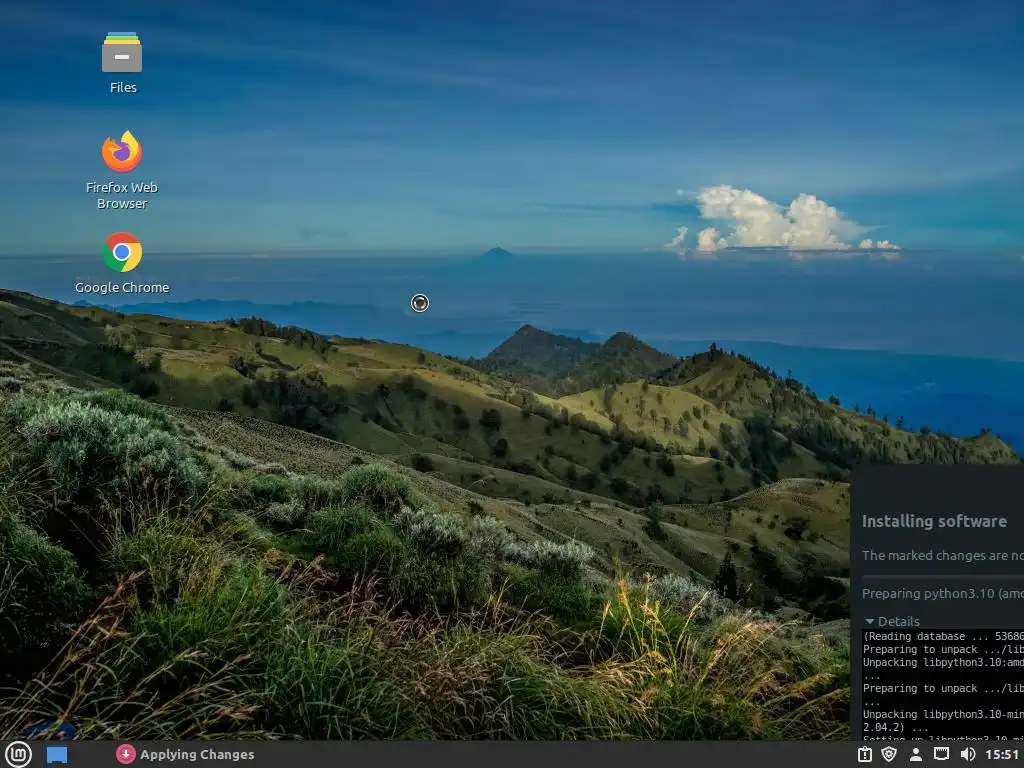Open the Linux Mint start menu
1024x768 pixels.
pos(18,755)
